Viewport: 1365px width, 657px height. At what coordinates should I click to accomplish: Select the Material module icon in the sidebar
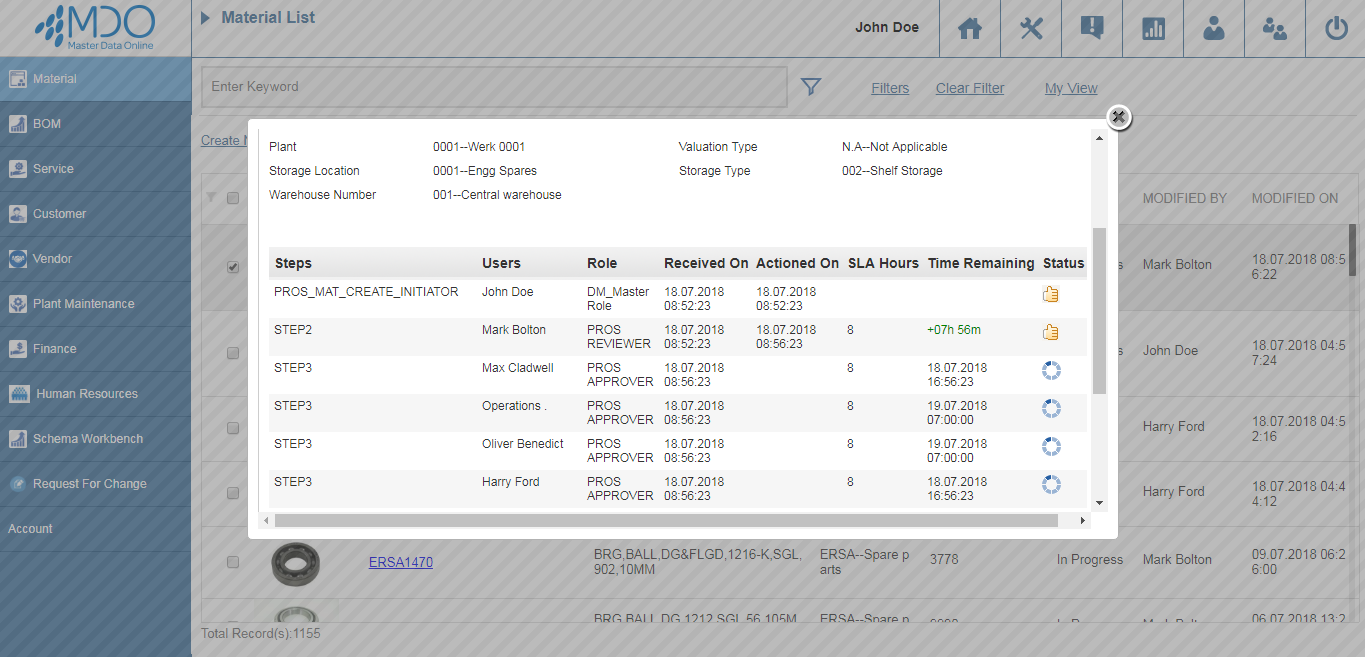pyautogui.click(x=17, y=78)
